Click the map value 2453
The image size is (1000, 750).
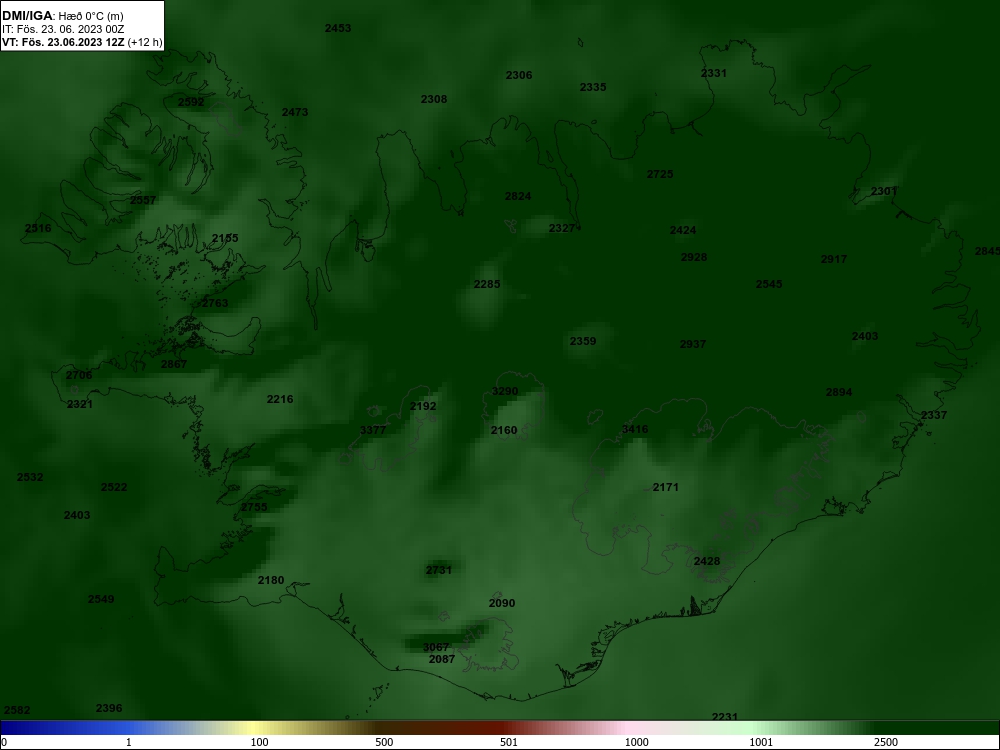(338, 28)
